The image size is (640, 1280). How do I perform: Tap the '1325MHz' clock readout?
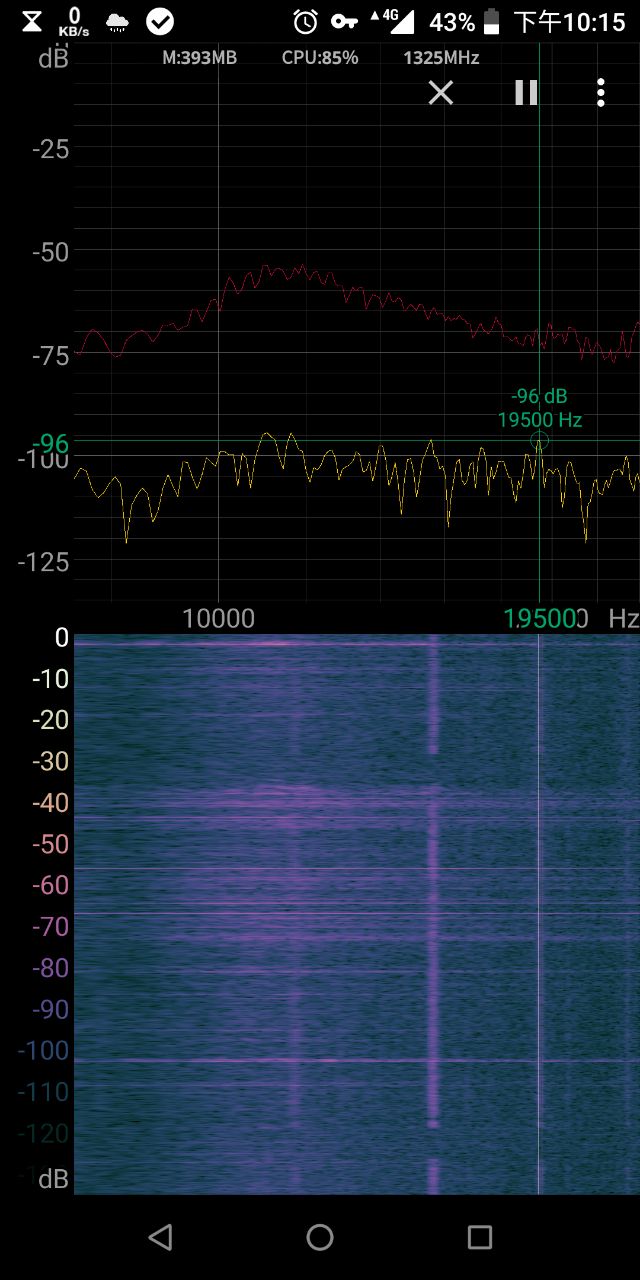pos(441,58)
